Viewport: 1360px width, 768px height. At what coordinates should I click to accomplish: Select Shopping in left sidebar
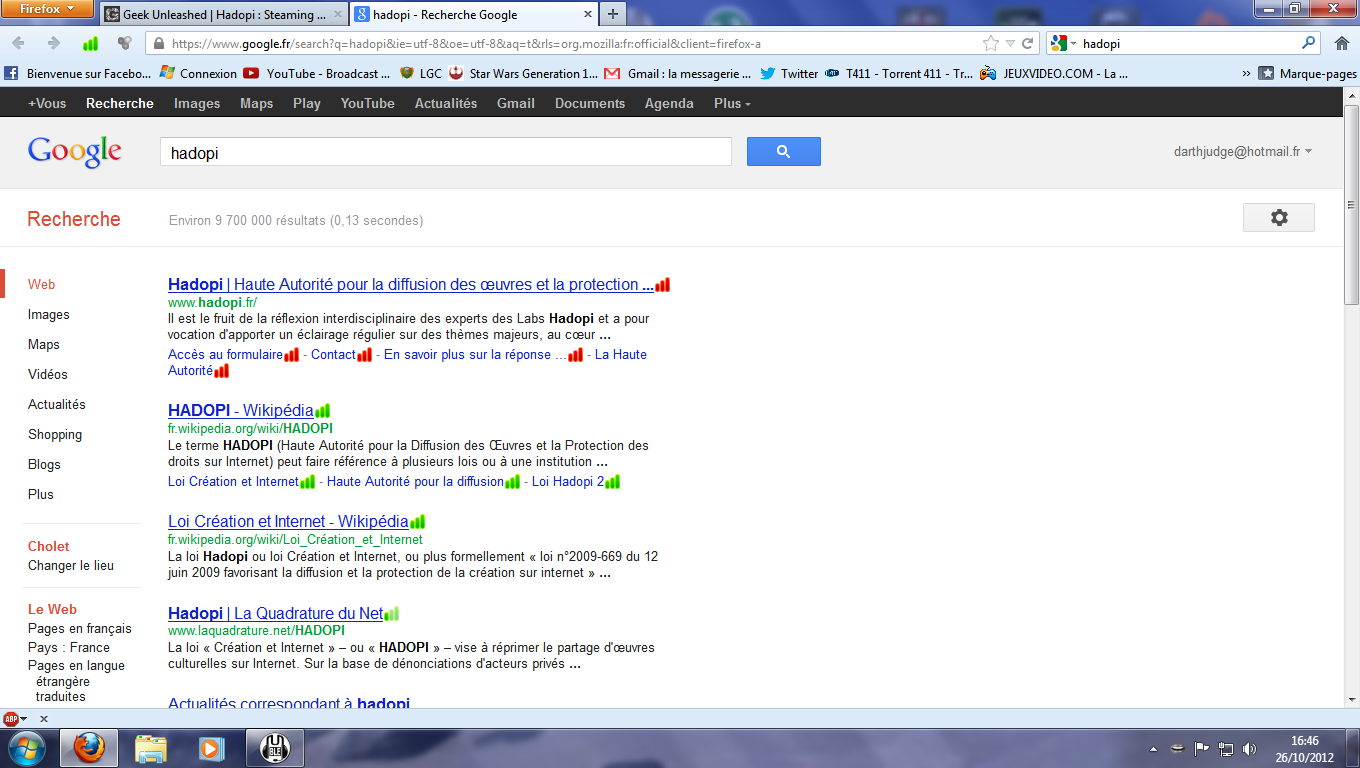pos(55,434)
